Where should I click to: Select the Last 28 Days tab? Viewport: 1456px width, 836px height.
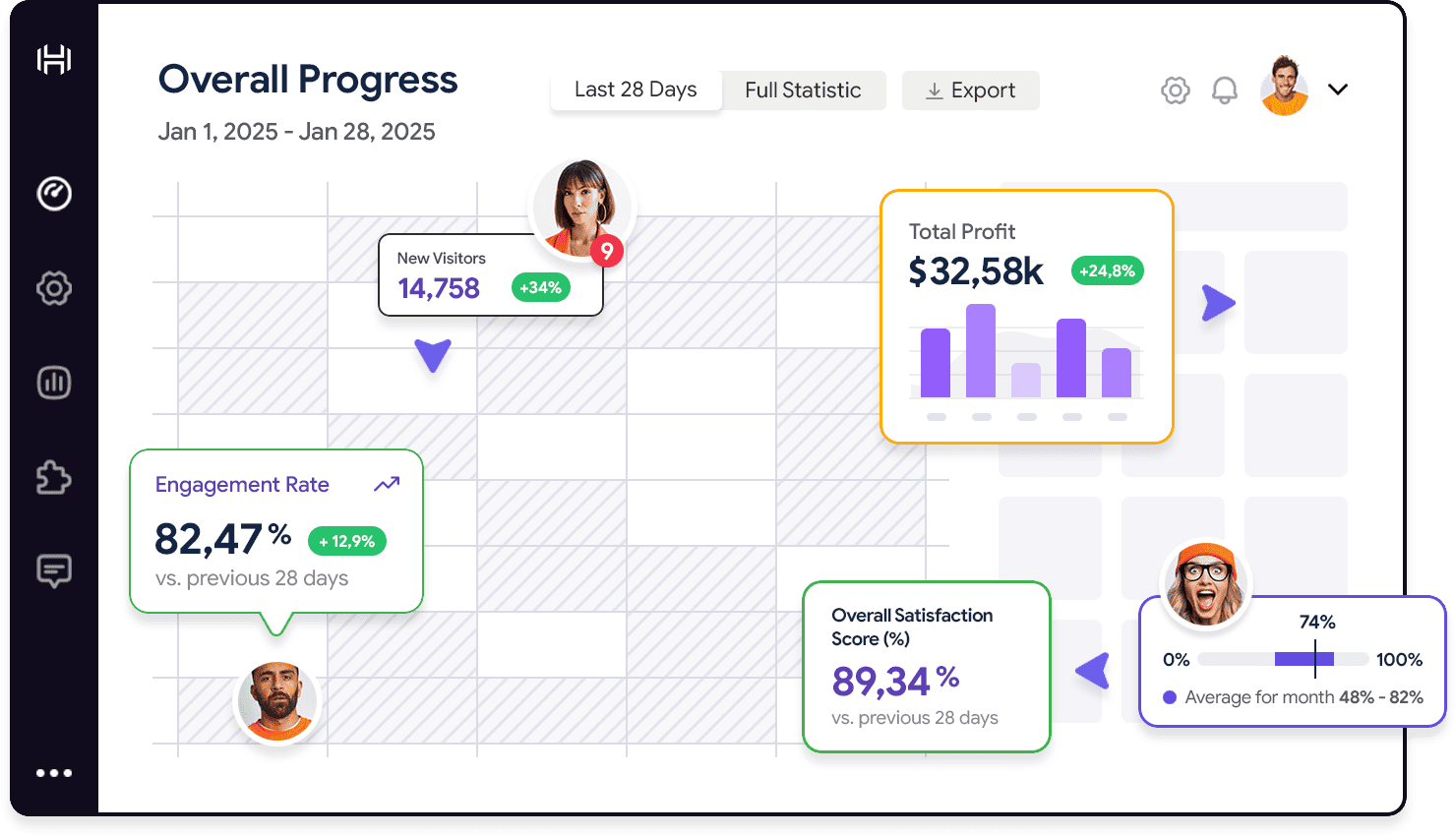tap(636, 90)
